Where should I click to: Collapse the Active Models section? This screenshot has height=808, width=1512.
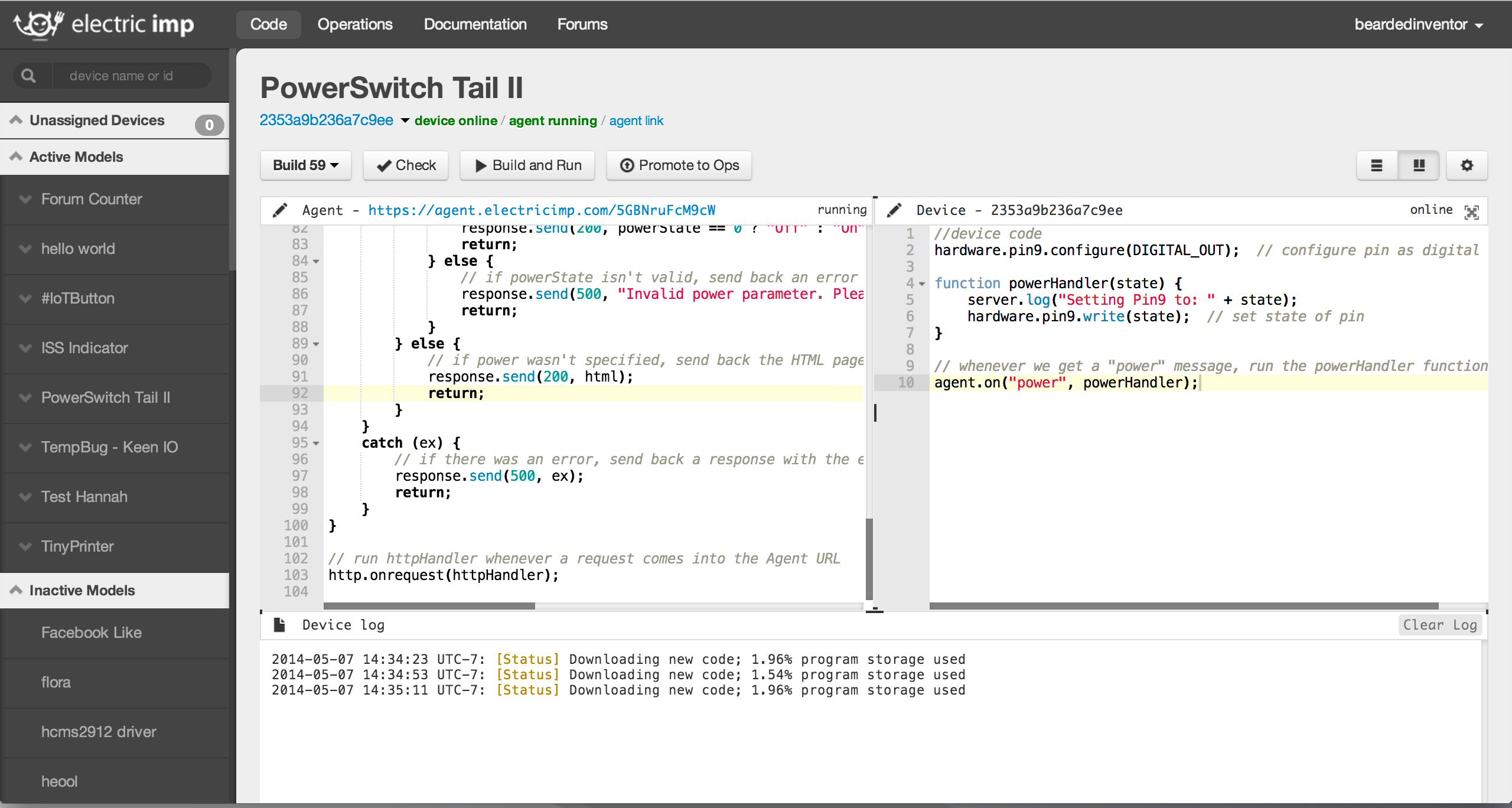click(17, 157)
